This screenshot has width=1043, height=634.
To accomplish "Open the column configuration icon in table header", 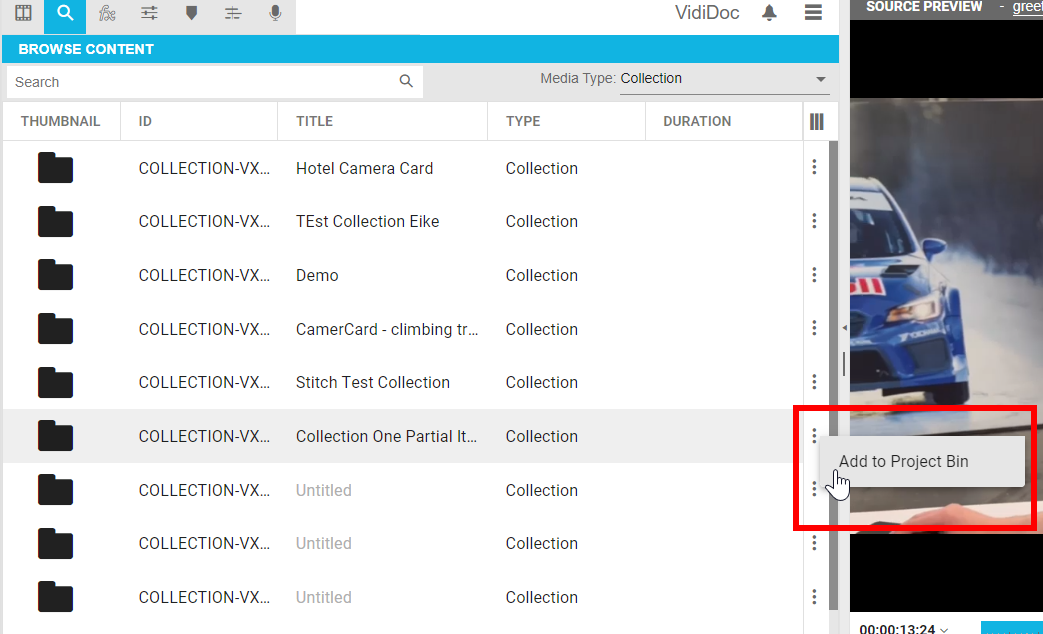I will (817, 121).
